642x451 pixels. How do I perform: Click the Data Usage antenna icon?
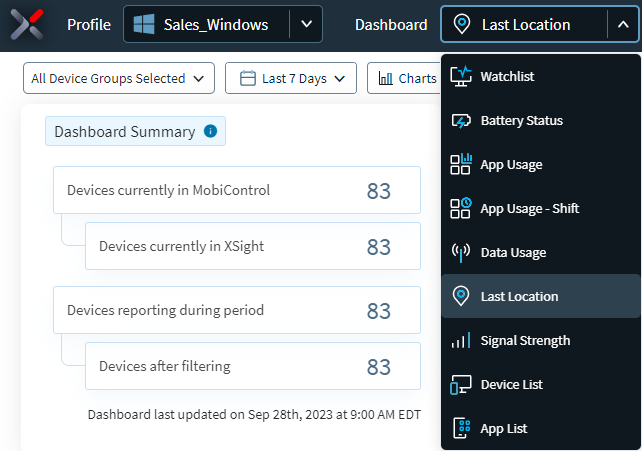click(x=461, y=253)
